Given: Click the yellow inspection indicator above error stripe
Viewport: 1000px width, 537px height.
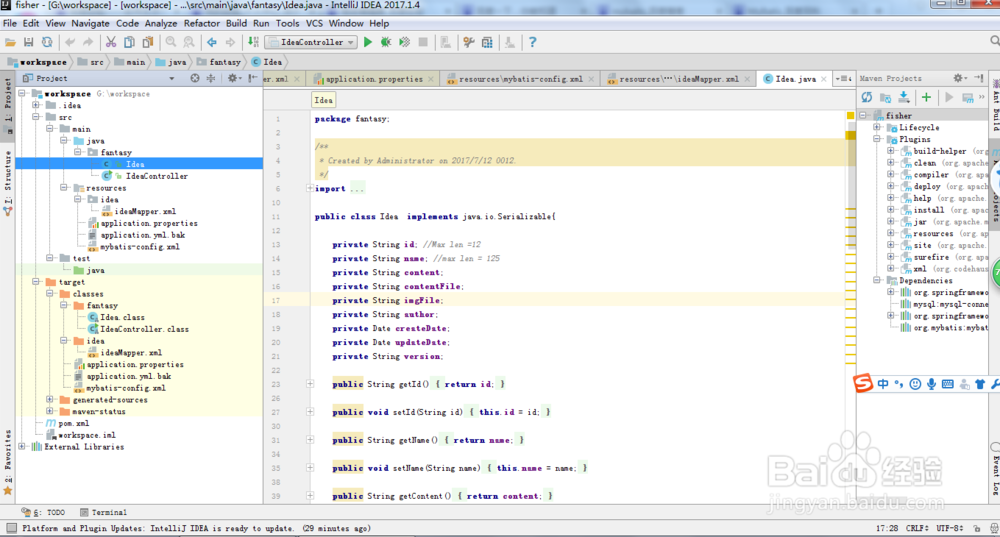Looking at the screenshot, I should [x=850, y=115].
